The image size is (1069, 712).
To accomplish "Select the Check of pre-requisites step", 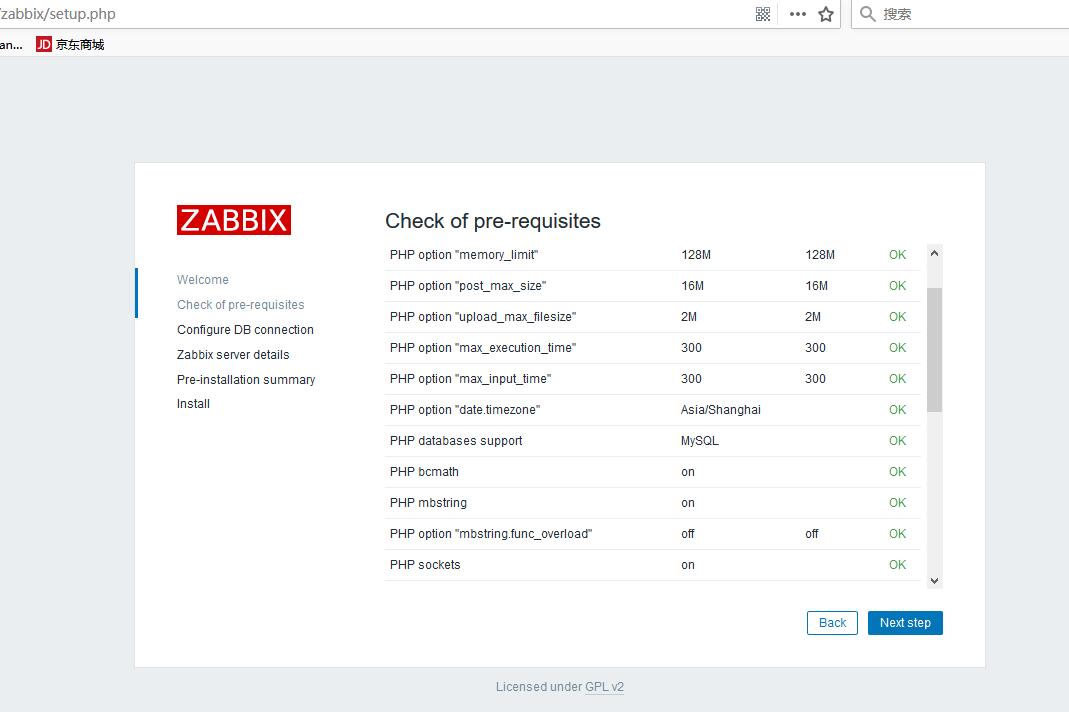I will [x=241, y=305].
